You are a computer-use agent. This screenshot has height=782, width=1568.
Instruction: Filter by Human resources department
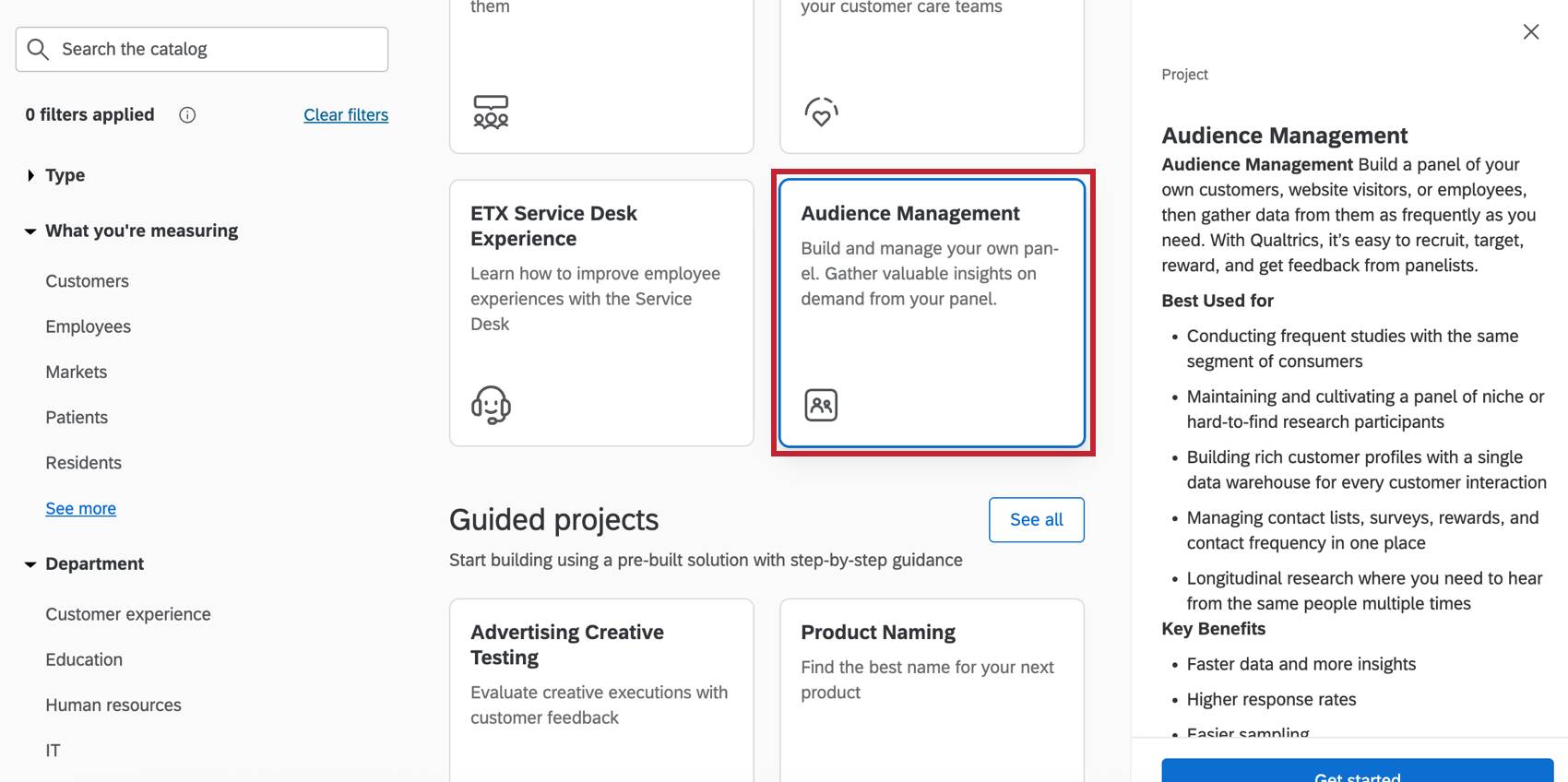click(113, 705)
